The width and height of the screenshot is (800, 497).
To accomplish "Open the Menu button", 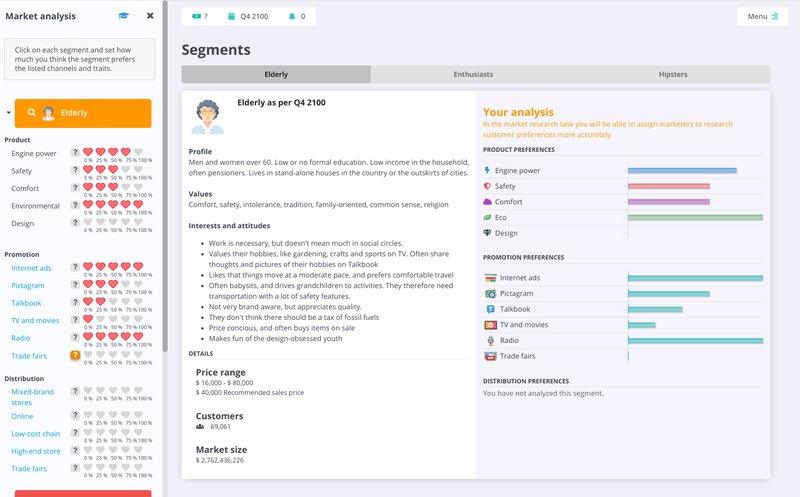I will tap(762, 16).
